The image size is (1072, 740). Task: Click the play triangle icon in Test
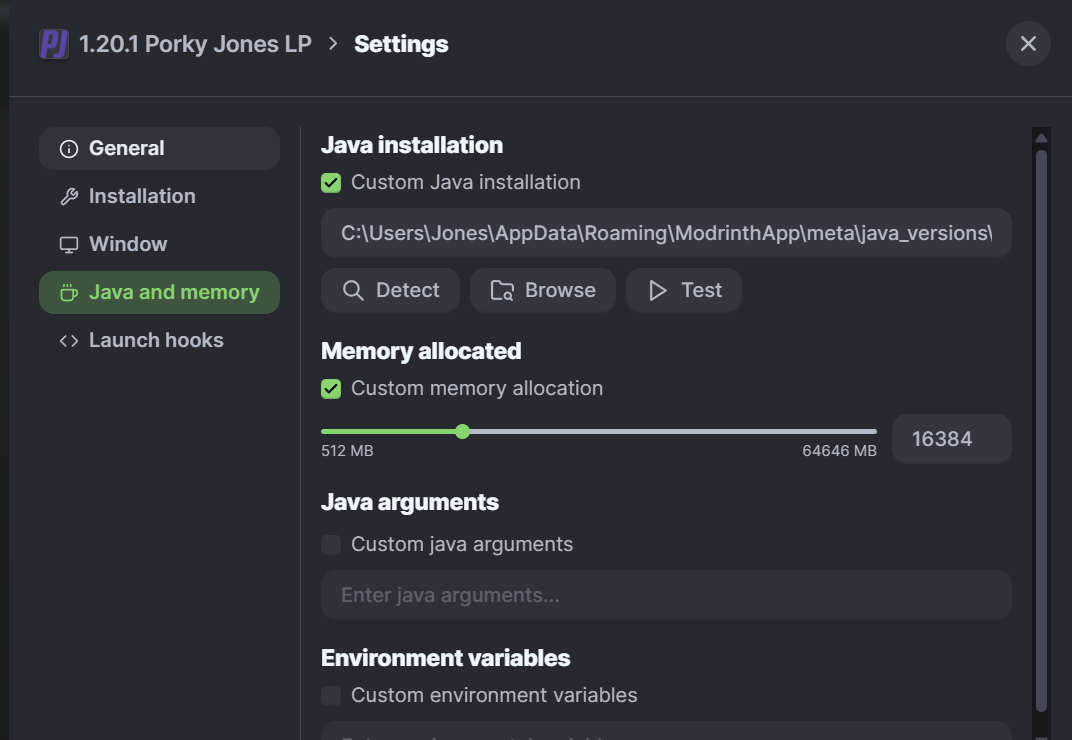657,290
